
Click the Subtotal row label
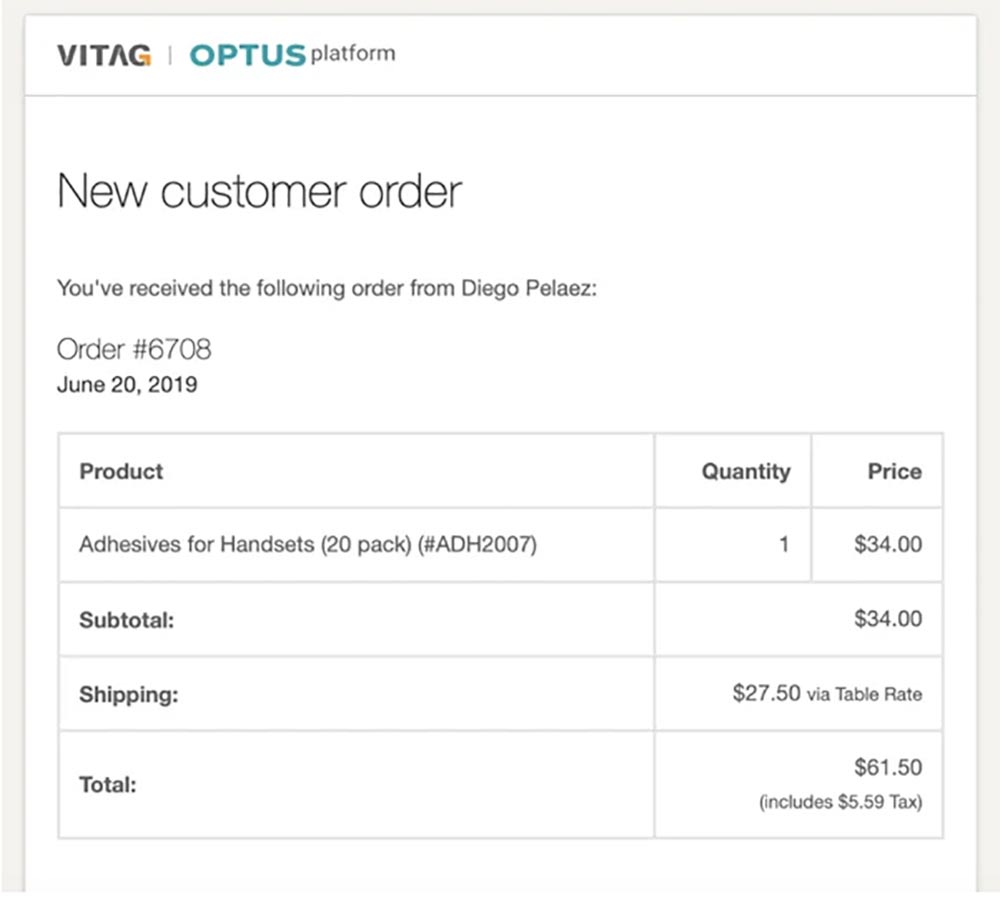pyautogui.click(x=127, y=620)
